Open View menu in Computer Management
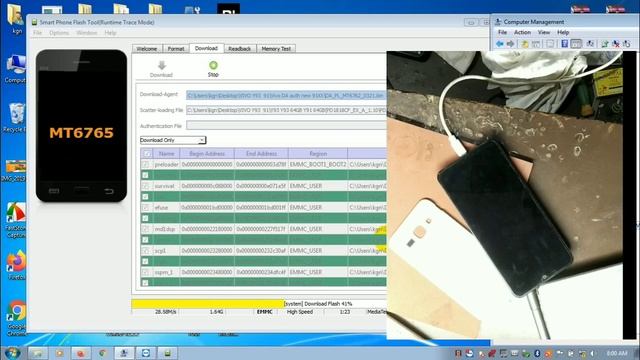The height and width of the screenshot is (360, 640). [543, 32]
